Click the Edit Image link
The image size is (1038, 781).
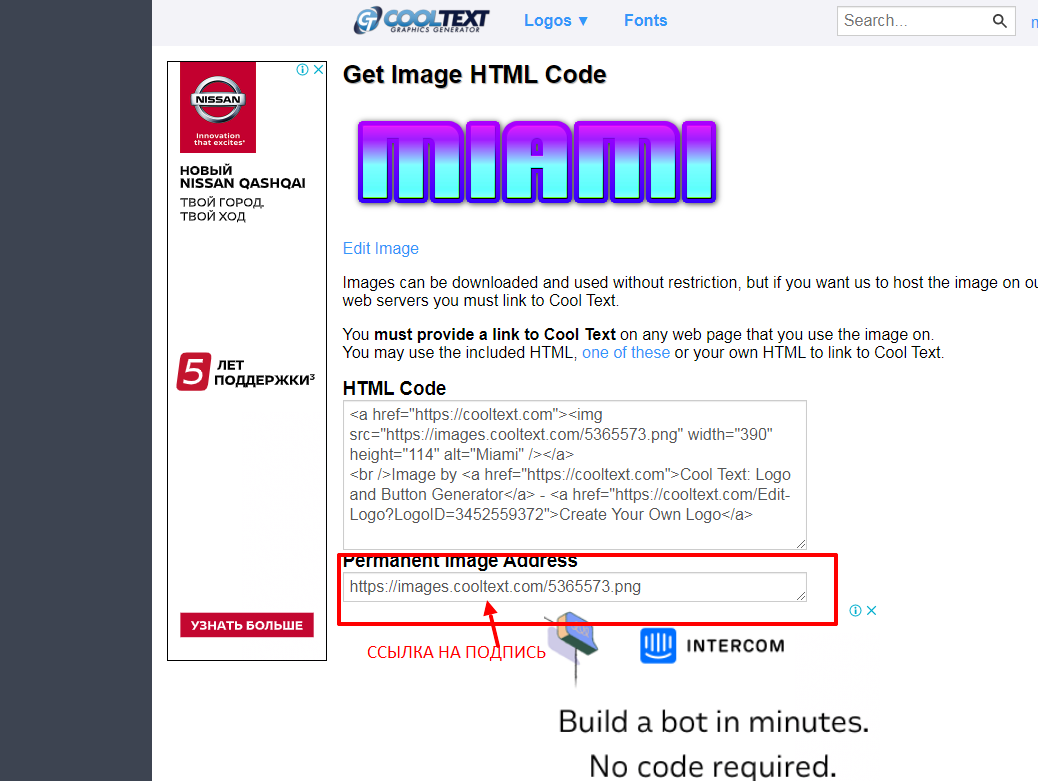click(x=381, y=248)
